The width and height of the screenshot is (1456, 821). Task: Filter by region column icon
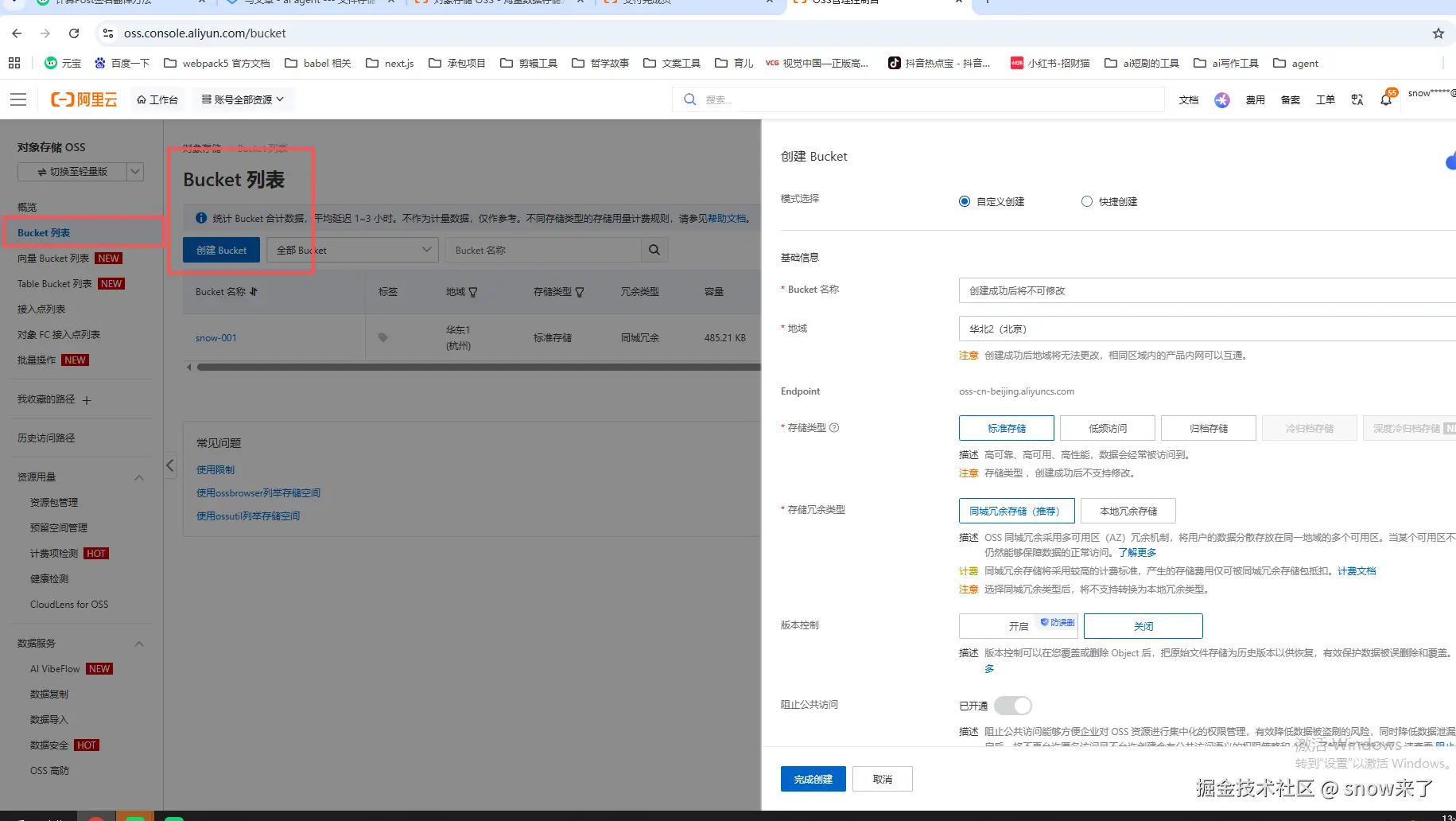point(473,292)
